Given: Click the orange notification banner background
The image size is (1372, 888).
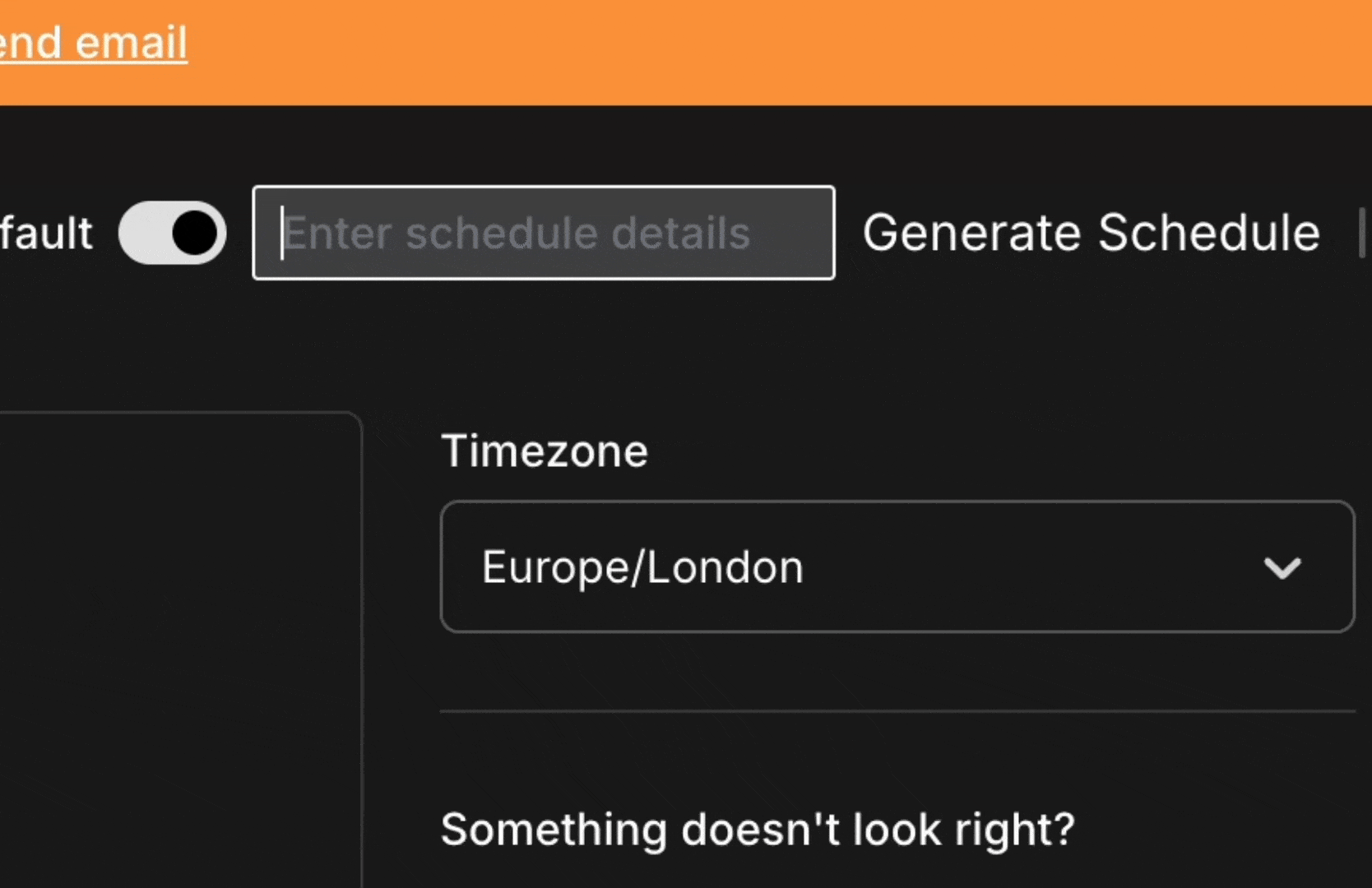Looking at the screenshot, I should tap(740, 51).
